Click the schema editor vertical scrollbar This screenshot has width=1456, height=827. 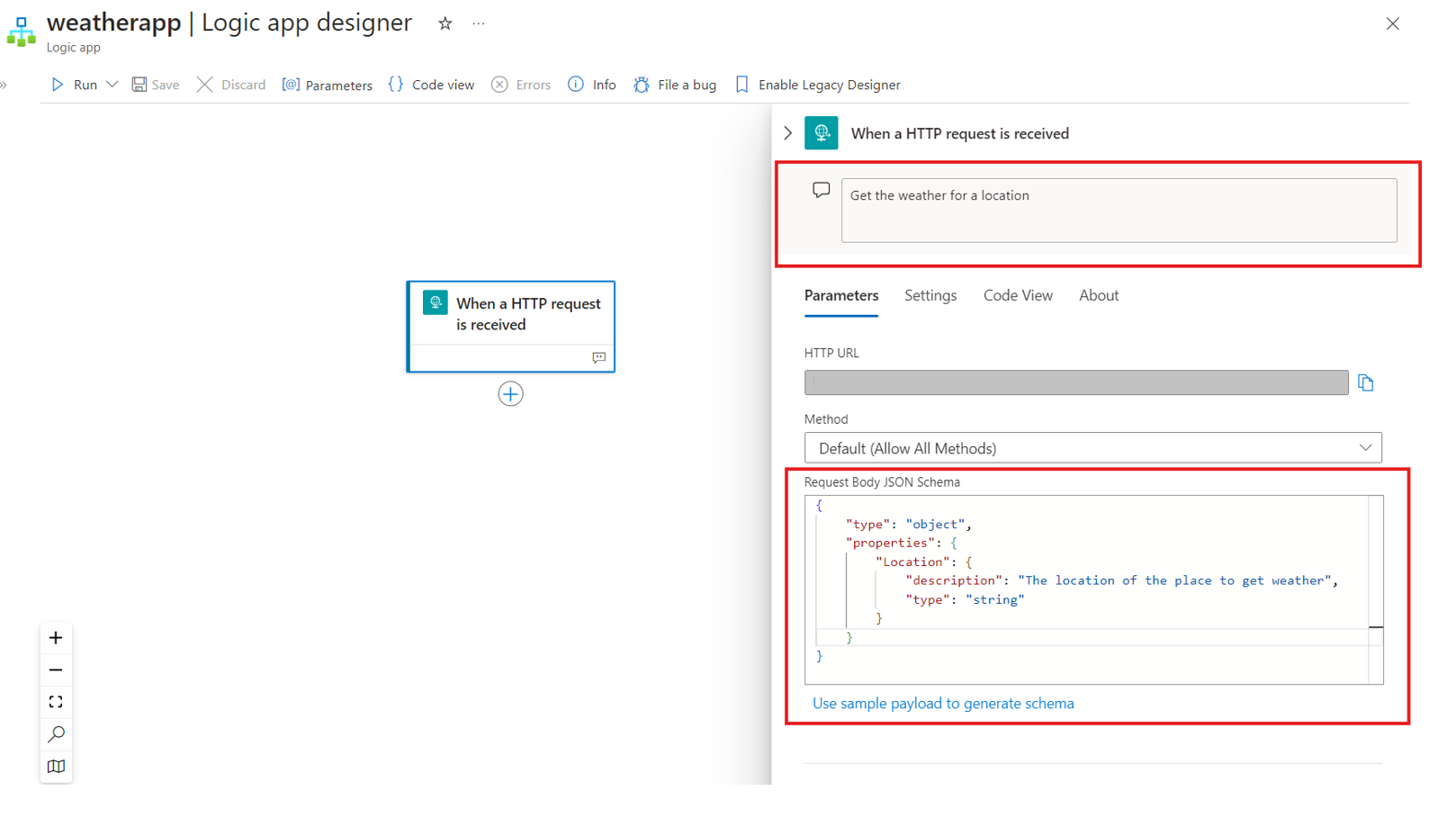(1376, 585)
